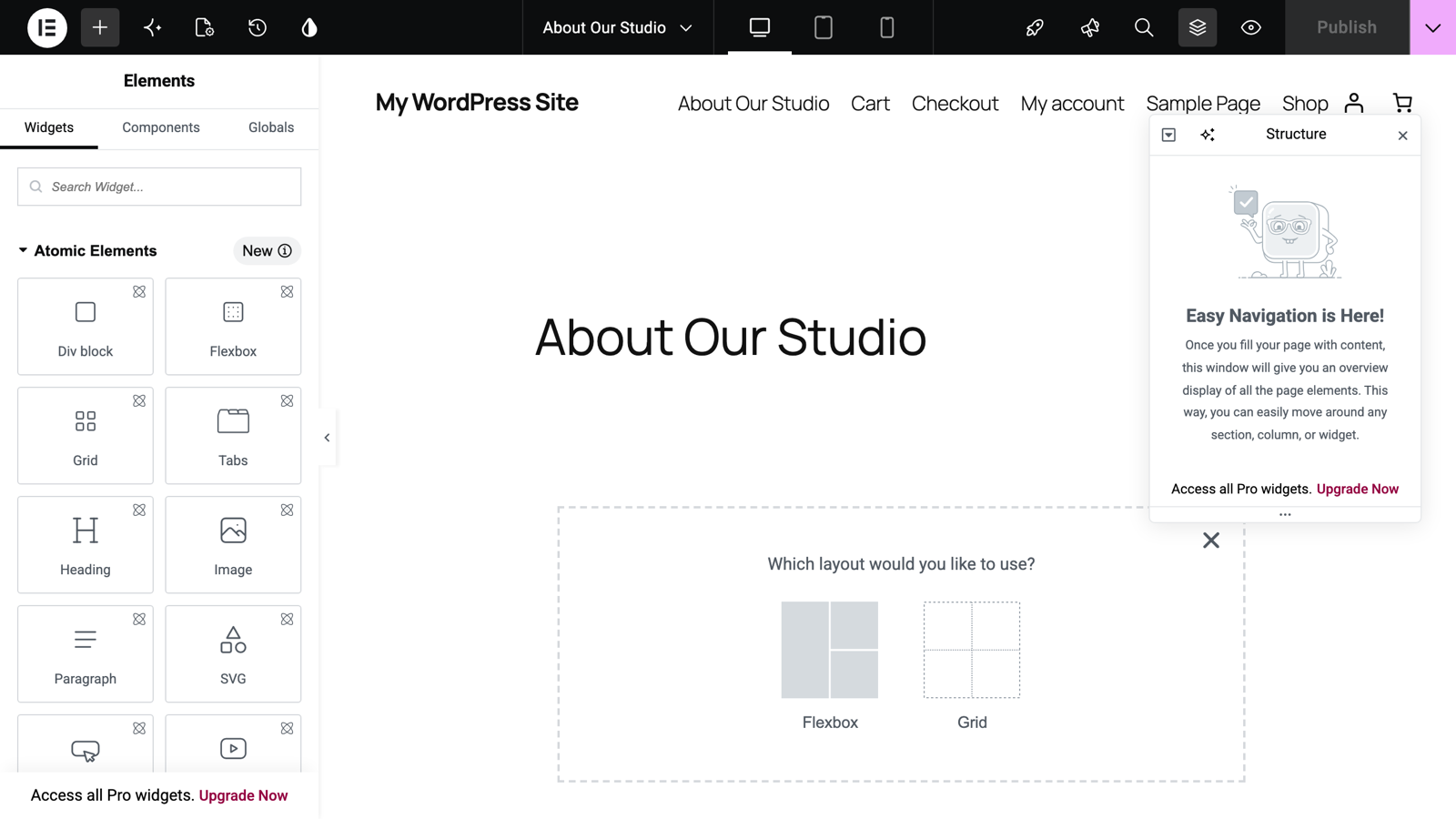Screen dimensions: 1456x819
Task: Click Upgrade Now link in Elements panel
Action: pos(243,795)
